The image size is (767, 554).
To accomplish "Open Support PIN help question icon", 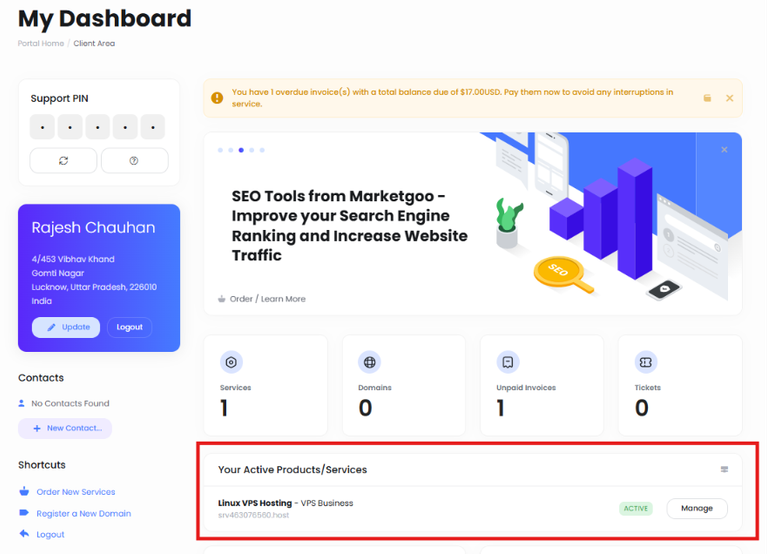I will (x=135, y=160).
